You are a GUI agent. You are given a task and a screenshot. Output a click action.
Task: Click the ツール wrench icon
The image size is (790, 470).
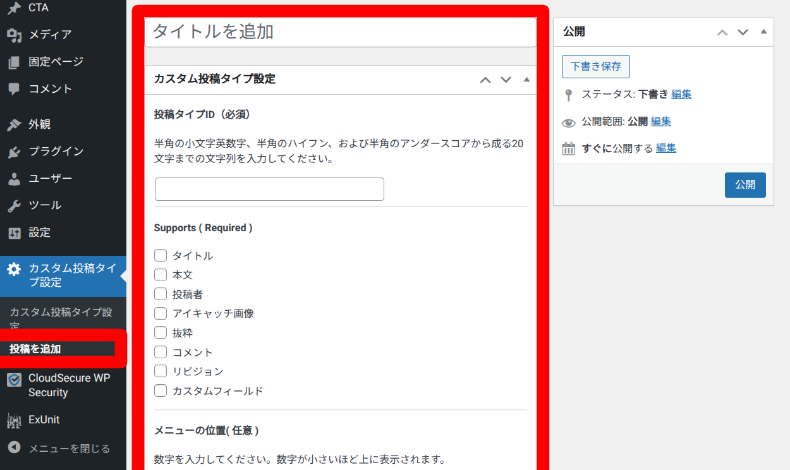(14, 206)
